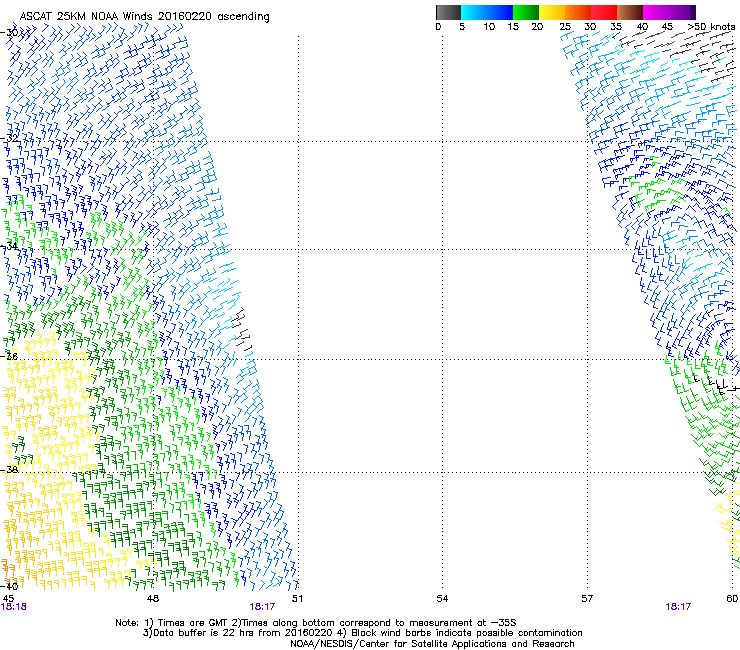
Task: Click the '-40' latitude axis label
Action: pyautogui.click(x=9, y=586)
